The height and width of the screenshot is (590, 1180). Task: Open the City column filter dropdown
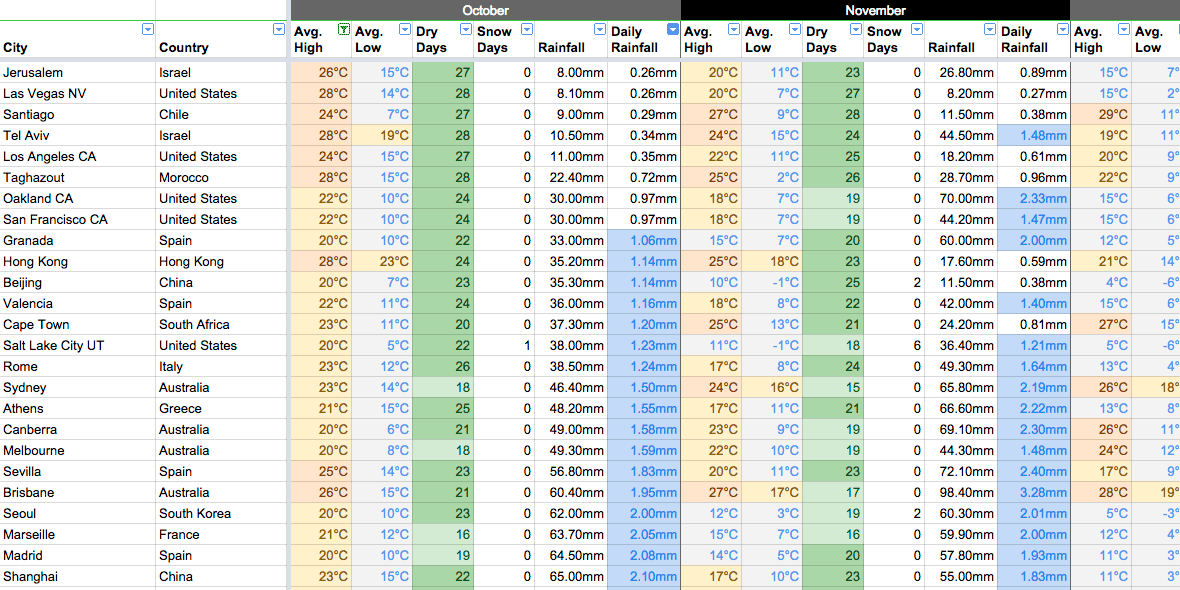coord(148,29)
